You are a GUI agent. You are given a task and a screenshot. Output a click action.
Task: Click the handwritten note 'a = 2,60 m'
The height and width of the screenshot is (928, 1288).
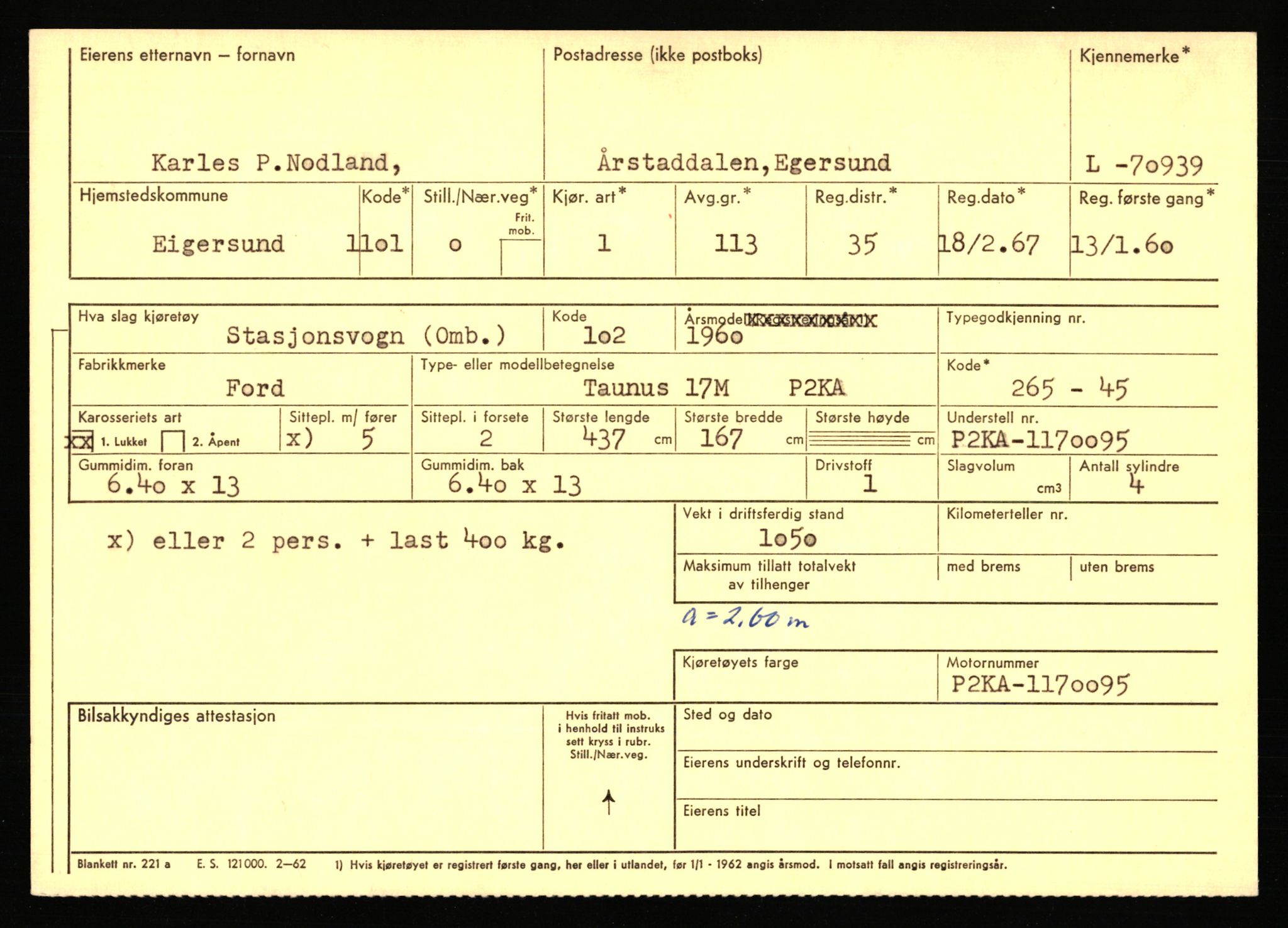(745, 618)
